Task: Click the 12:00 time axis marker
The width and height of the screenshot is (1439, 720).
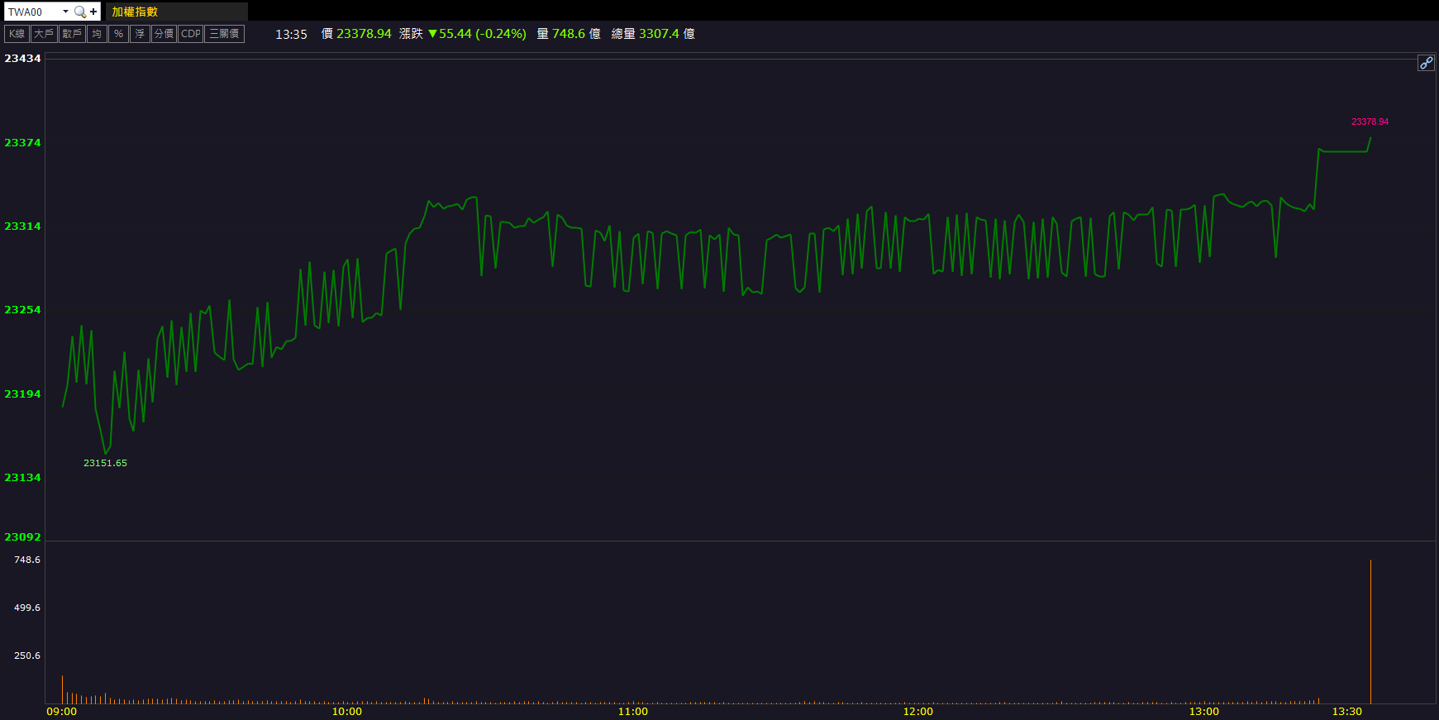Action: [918, 712]
